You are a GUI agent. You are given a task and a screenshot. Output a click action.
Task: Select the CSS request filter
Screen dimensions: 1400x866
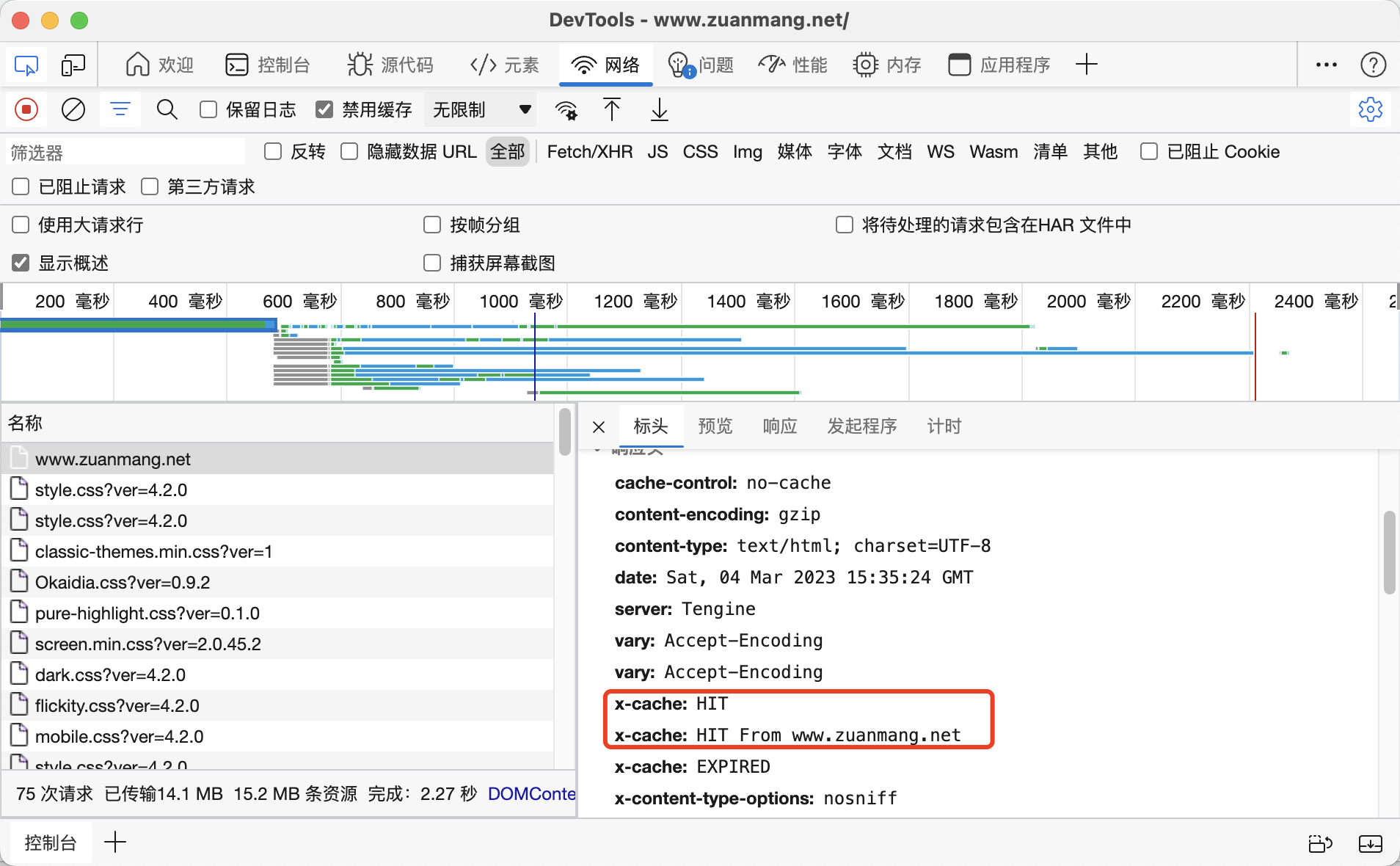click(700, 152)
